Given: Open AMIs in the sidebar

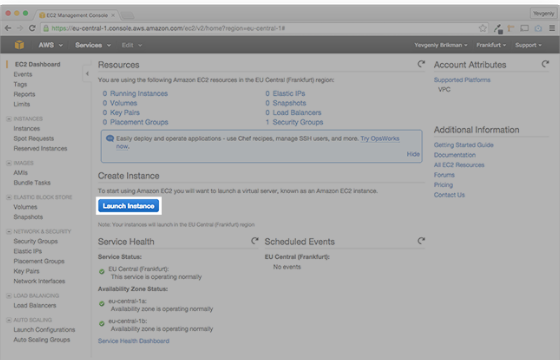Looking at the screenshot, I should pyautogui.click(x=20, y=173).
